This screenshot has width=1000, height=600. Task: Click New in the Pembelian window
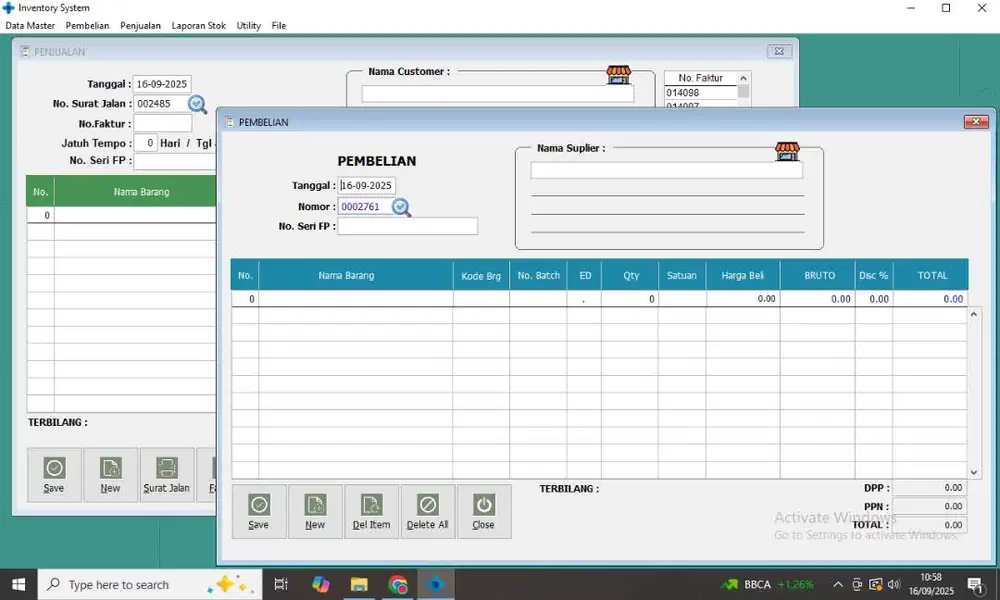pos(315,511)
